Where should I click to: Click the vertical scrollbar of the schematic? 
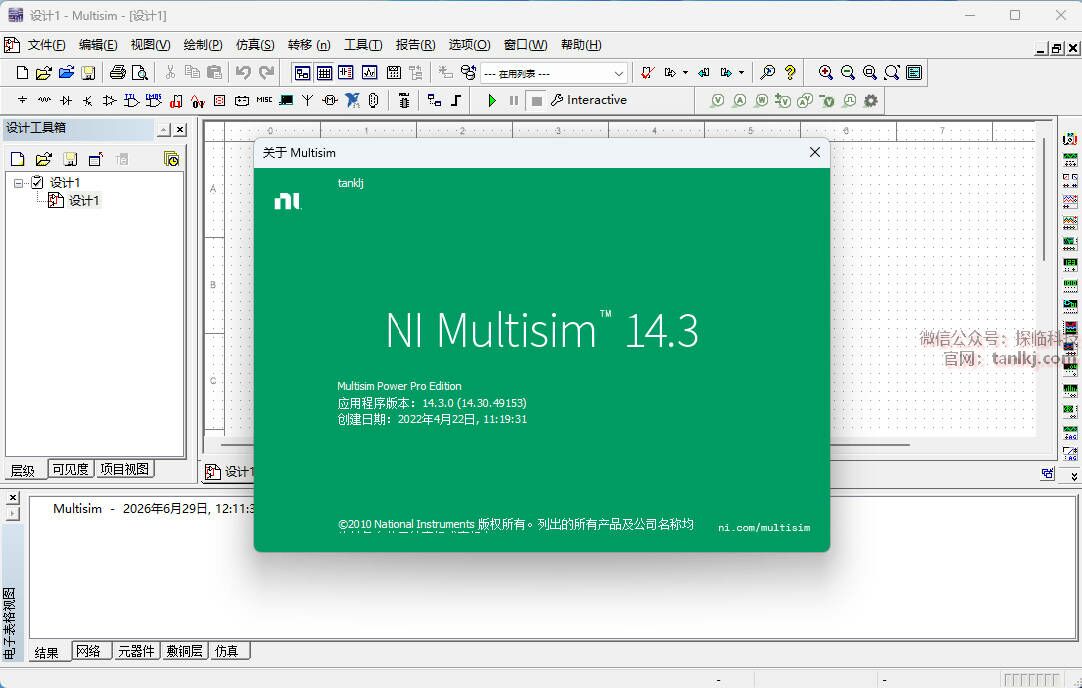1046,200
